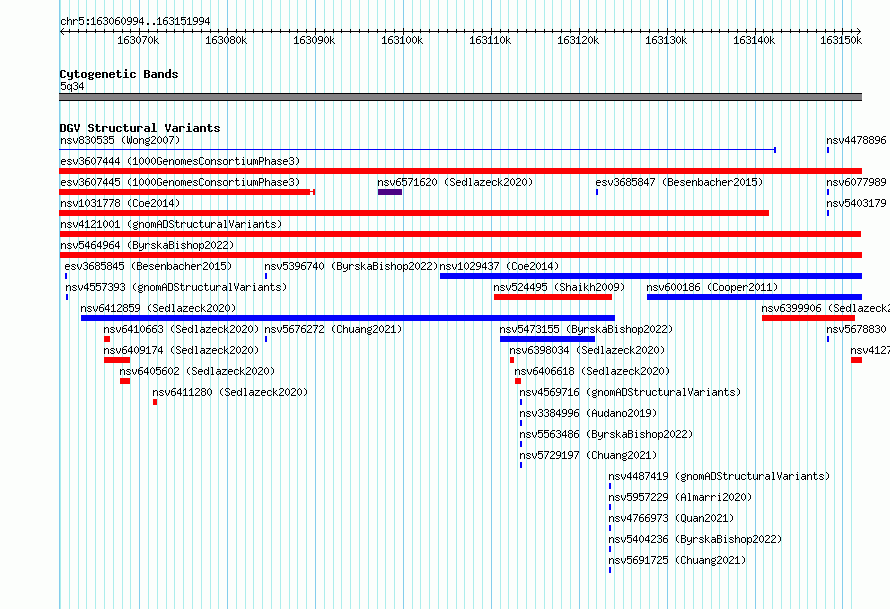Click the 163070k ruler position
Screen dimensions: 890x609
click(138, 40)
